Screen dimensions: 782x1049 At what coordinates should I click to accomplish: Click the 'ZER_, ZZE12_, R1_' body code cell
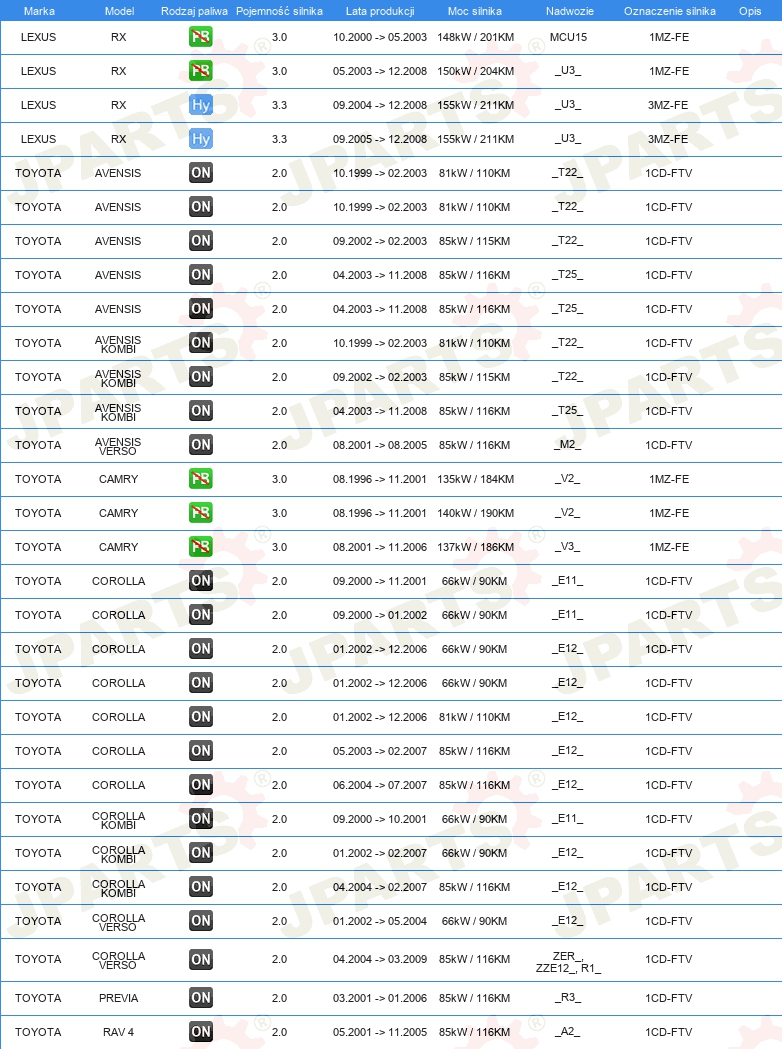(568, 962)
